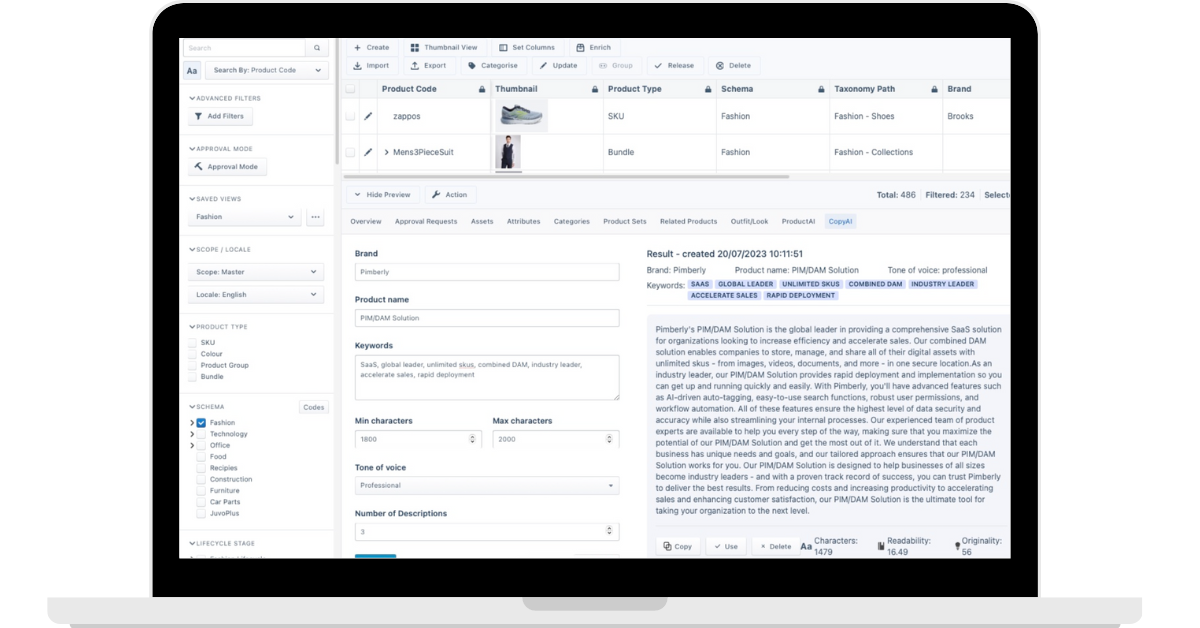Expand the Fashion schema tree node
Image resolution: width=1200 pixels, height=628 pixels.
click(x=191, y=423)
